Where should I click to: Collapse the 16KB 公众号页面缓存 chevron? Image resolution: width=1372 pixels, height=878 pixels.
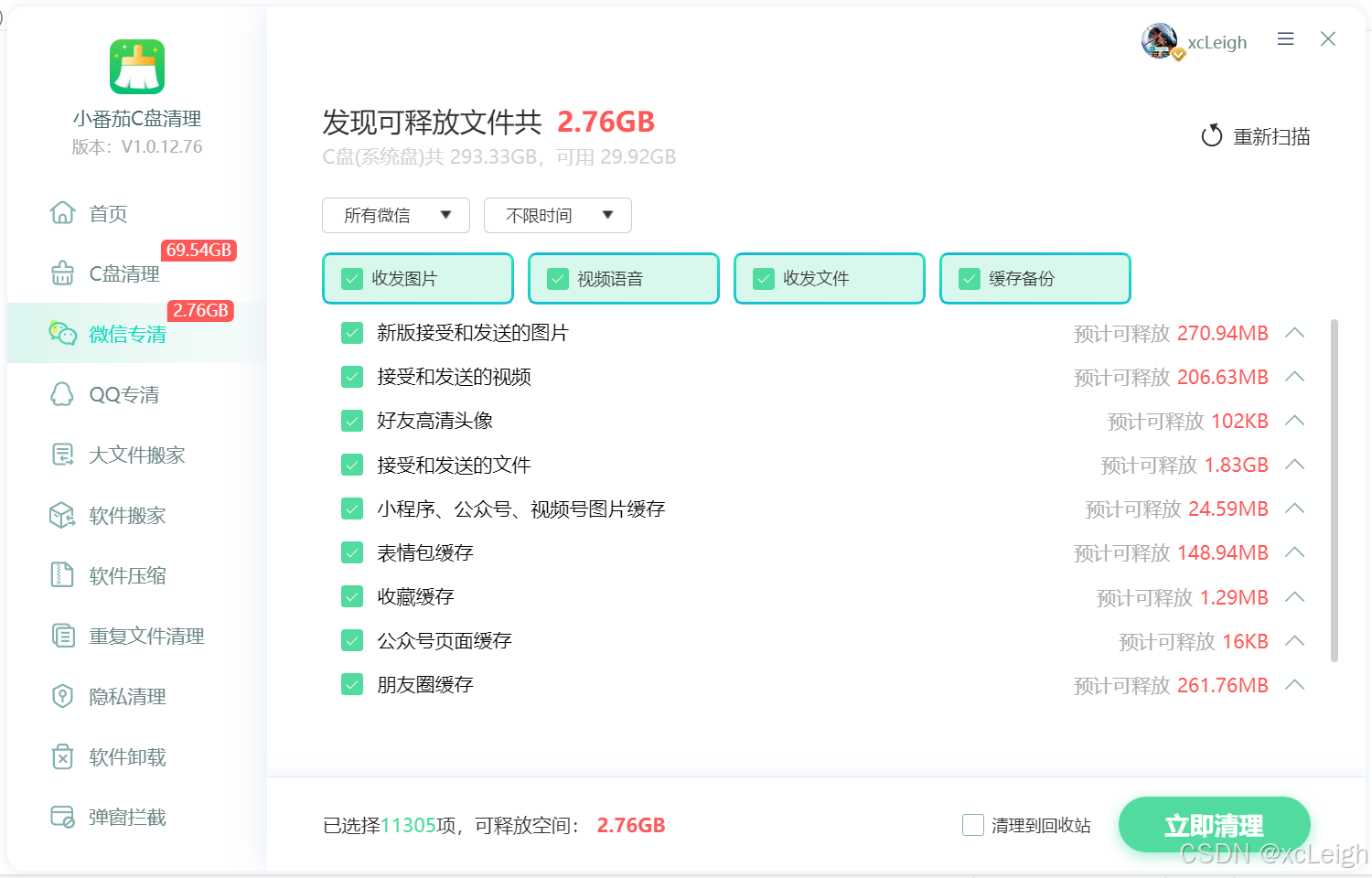[1294, 640]
